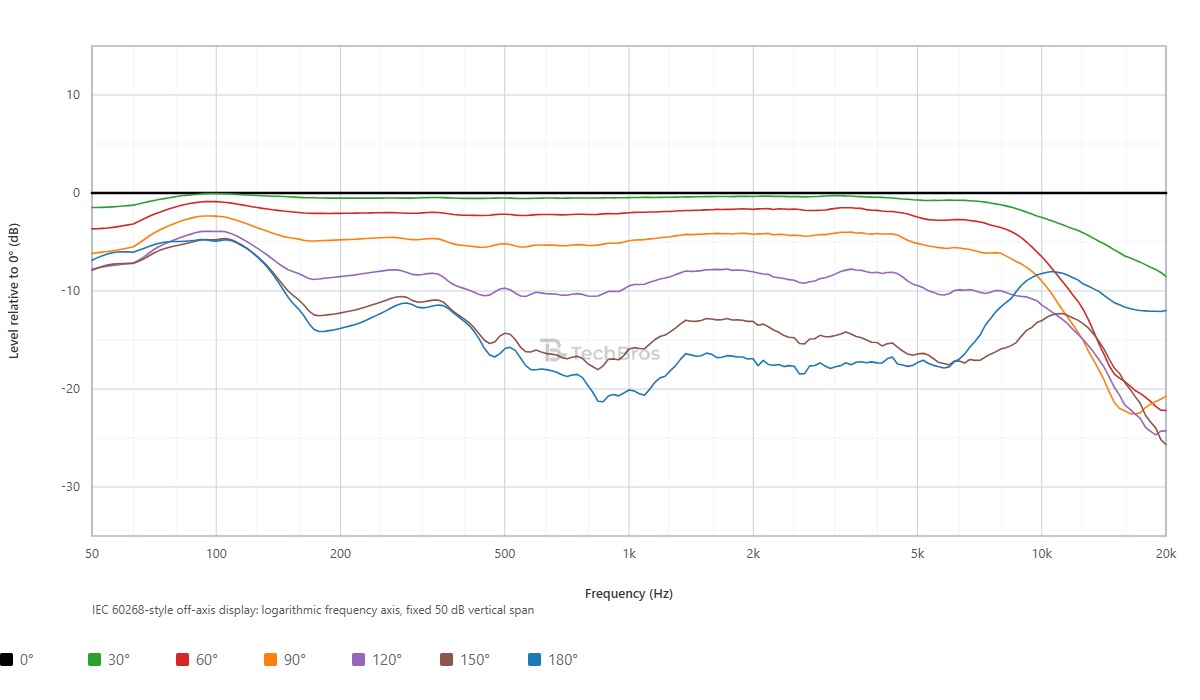Click the purple 120° legend color swatch
The image size is (1200, 700).
click(x=359, y=660)
